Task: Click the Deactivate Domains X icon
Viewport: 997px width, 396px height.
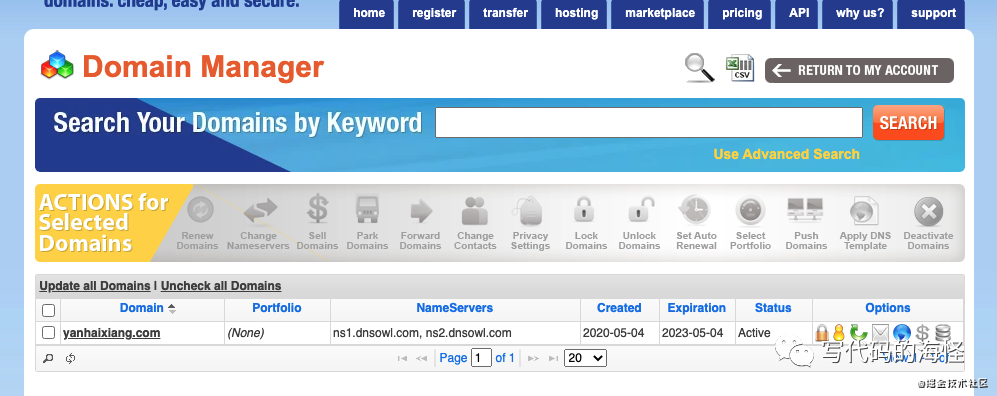Action: (x=928, y=212)
